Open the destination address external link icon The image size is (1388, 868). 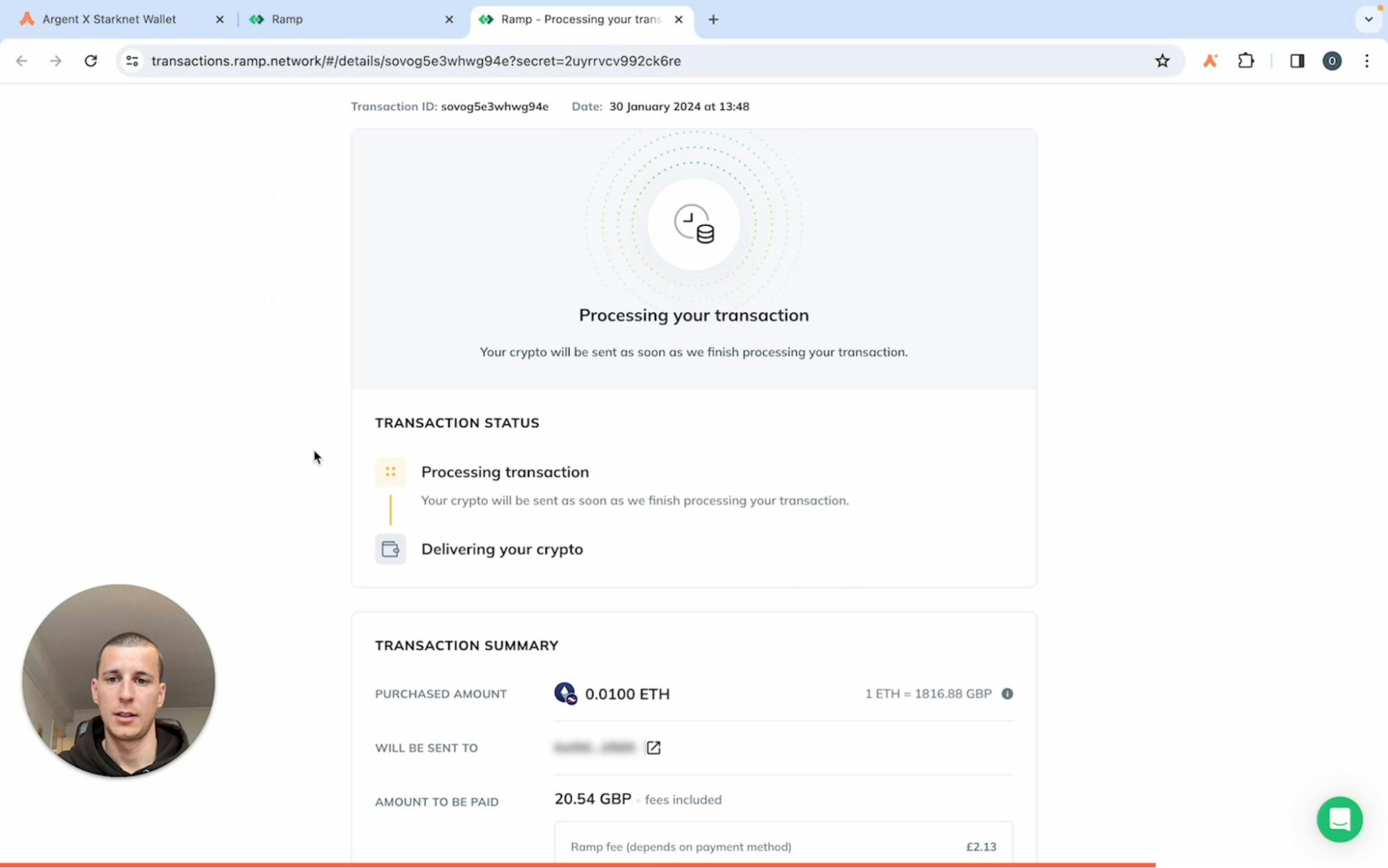653,748
